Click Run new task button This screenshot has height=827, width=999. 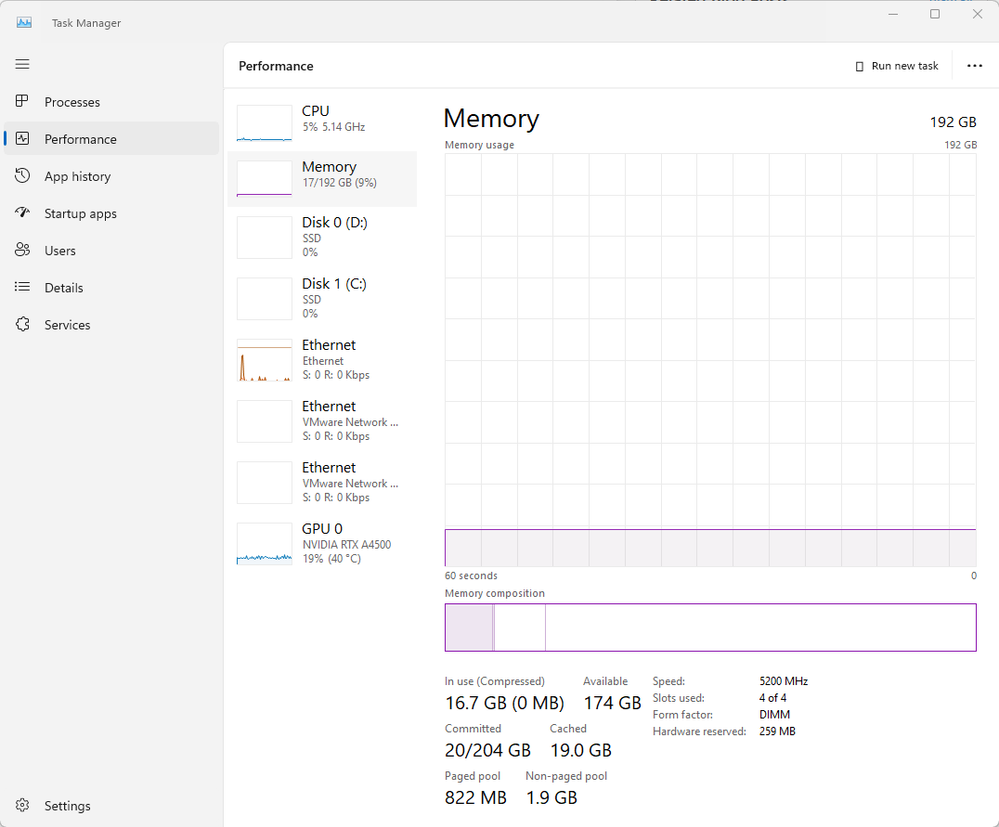point(897,66)
